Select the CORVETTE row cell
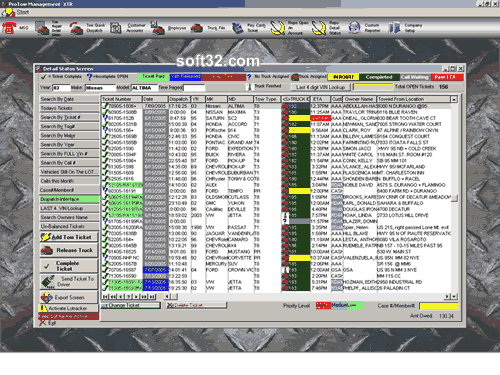This screenshot has height=375, width=500. pyautogui.click(x=240, y=258)
